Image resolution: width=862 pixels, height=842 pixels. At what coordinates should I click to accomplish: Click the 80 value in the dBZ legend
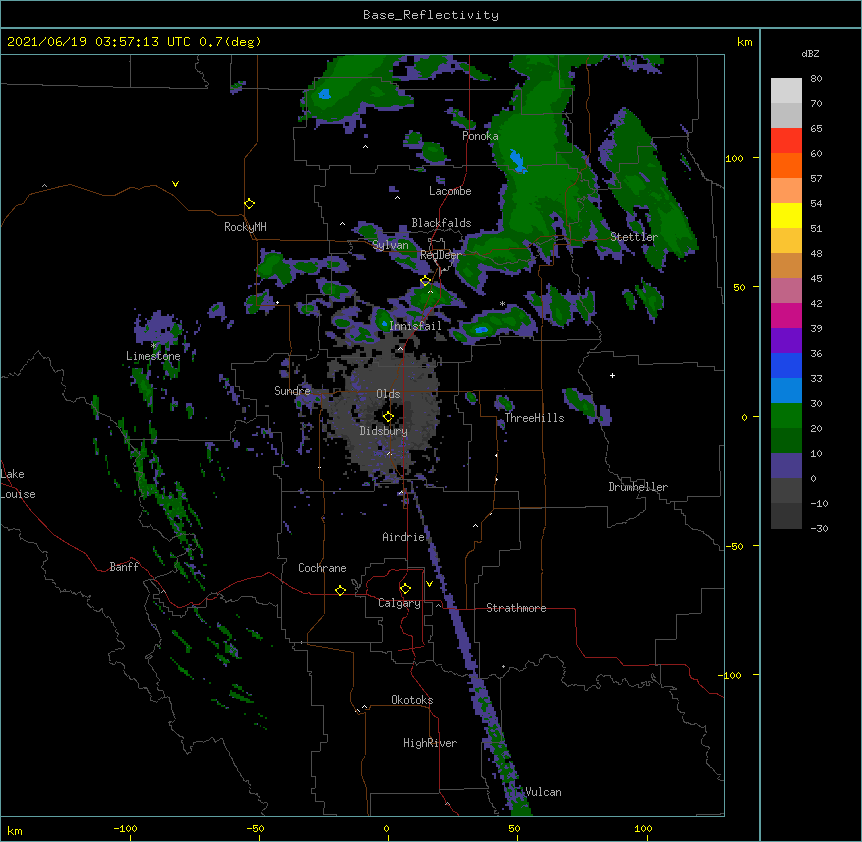tap(816, 79)
